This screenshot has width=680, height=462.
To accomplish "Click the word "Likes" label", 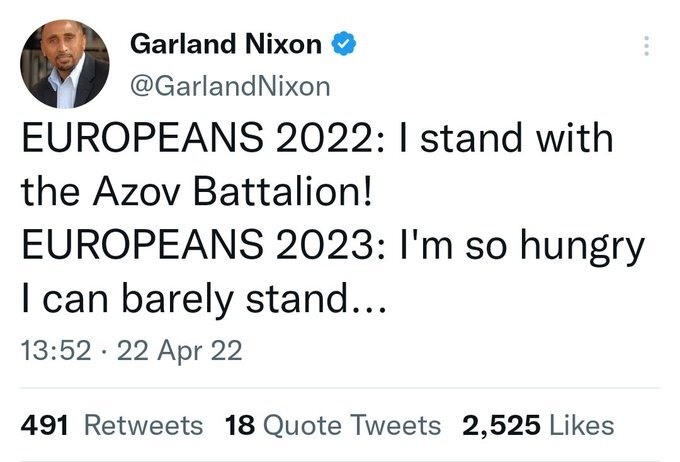I will (x=583, y=425).
